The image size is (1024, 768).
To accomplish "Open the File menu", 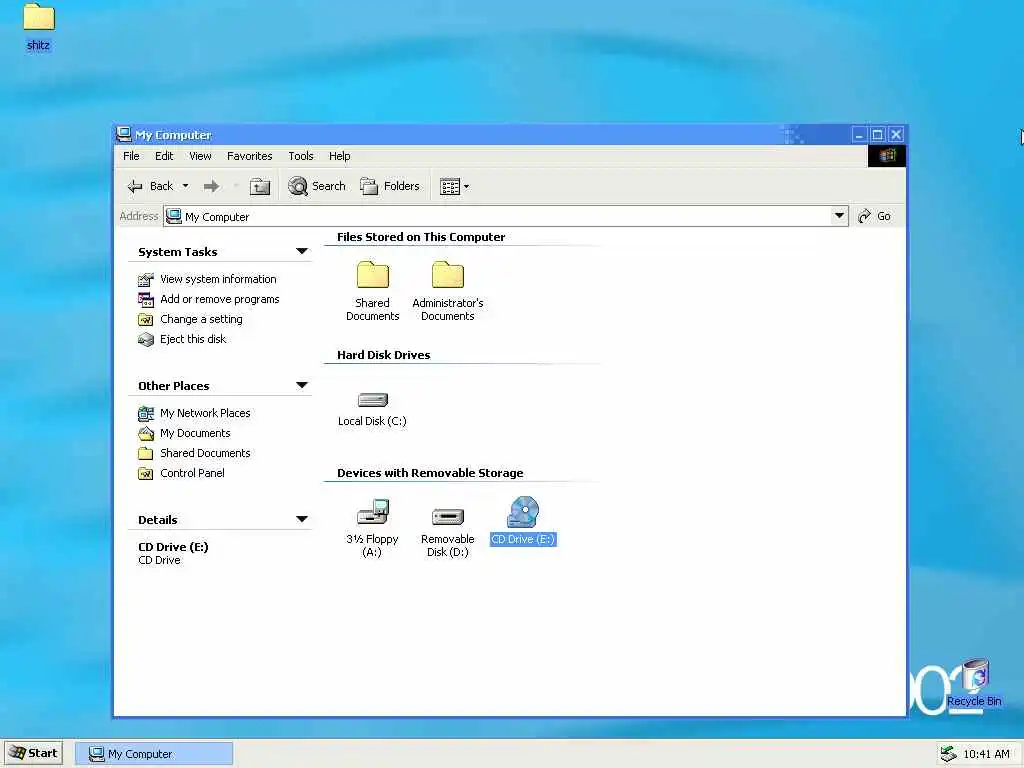I will click(x=131, y=156).
